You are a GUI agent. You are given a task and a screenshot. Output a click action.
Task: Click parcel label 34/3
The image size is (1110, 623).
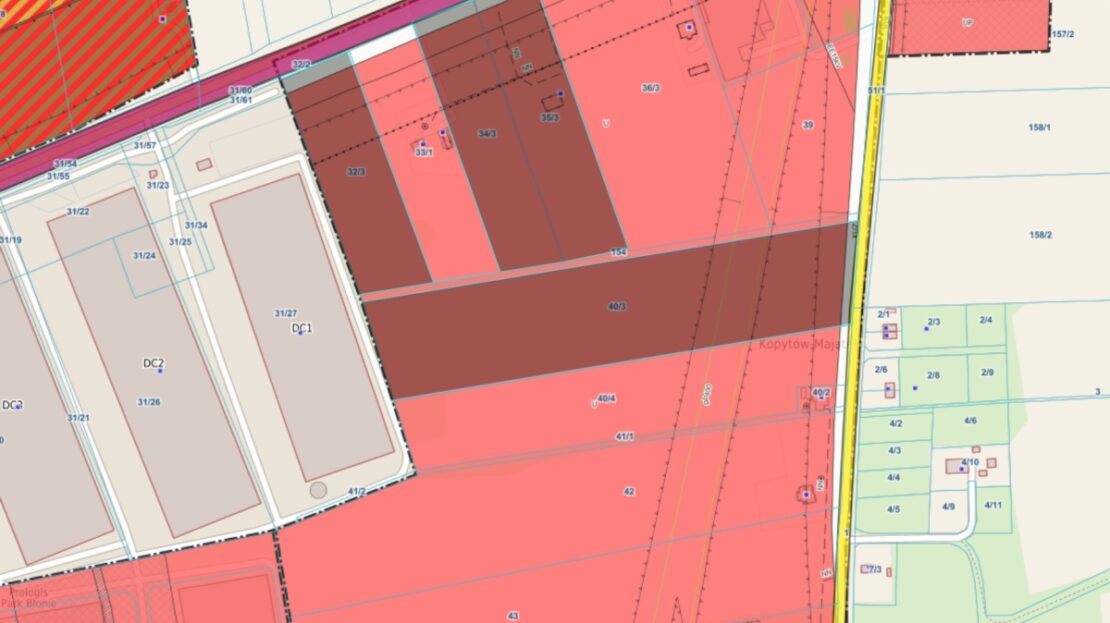coord(487,134)
